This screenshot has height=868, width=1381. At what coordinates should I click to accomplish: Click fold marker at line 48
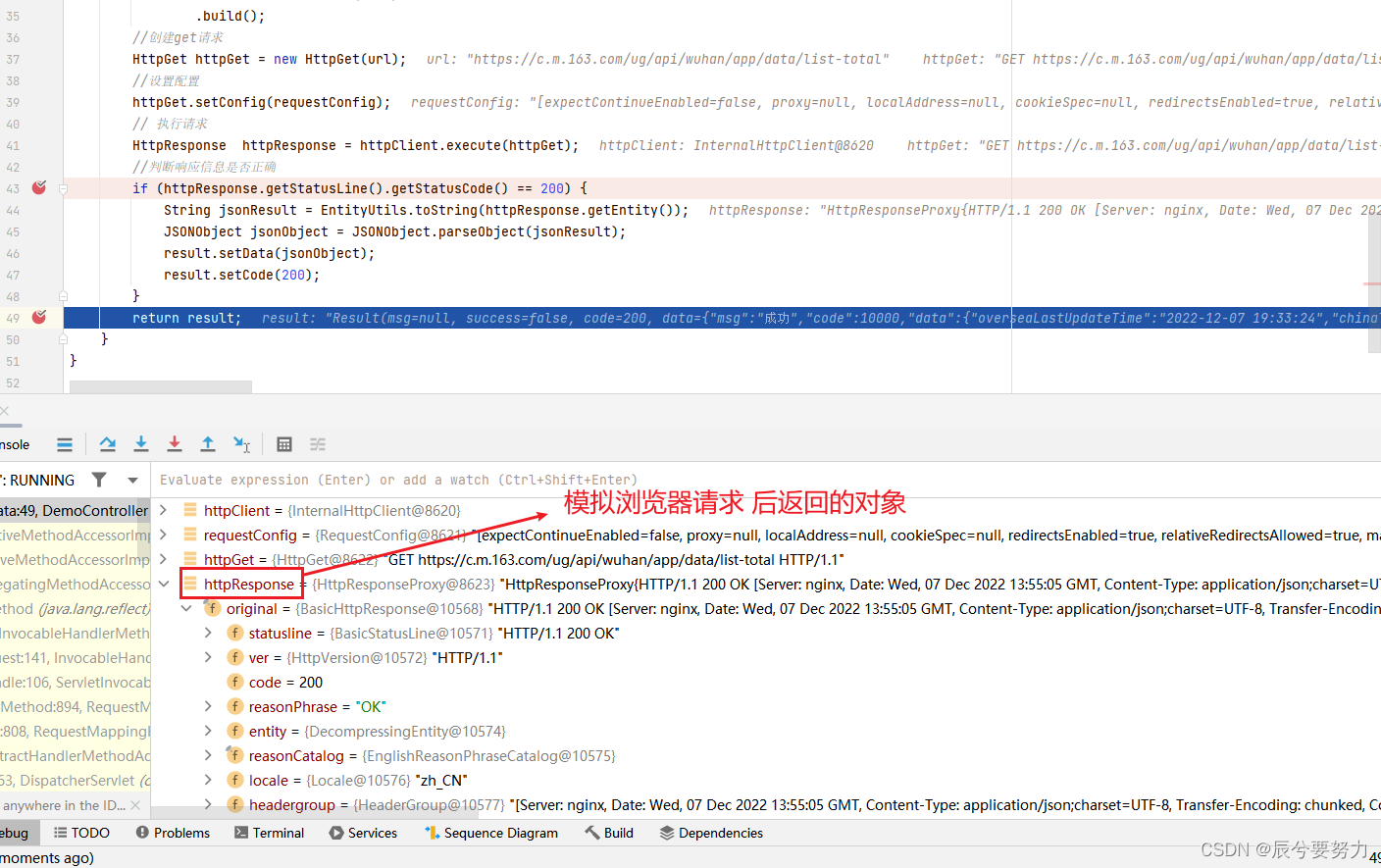coord(63,295)
